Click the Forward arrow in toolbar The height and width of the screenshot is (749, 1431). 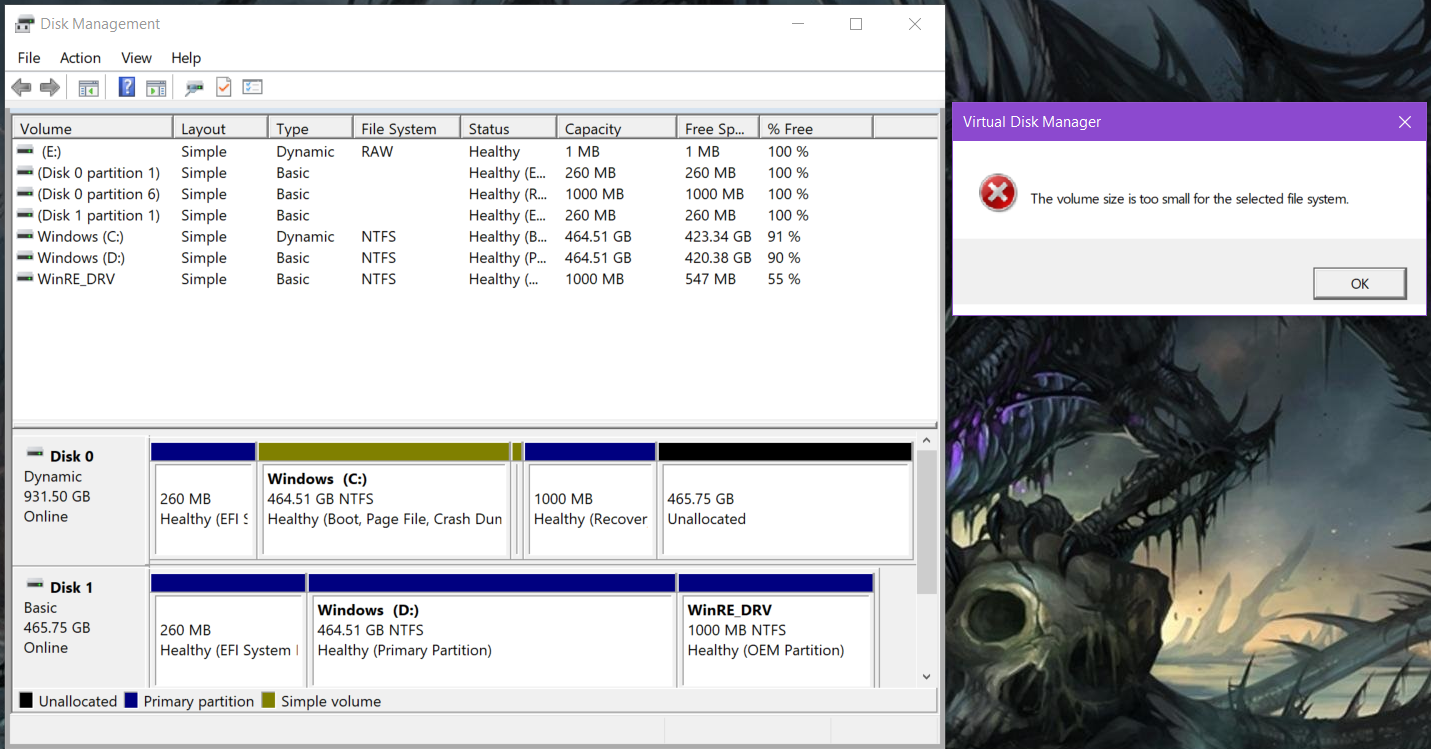(50, 88)
